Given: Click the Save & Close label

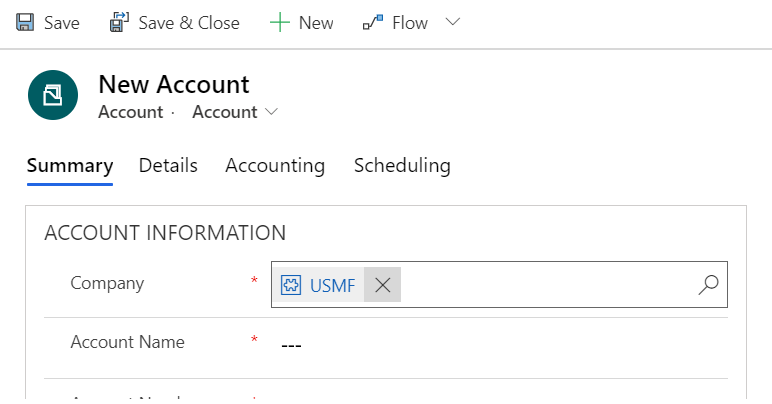Looking at the screenshot, I should (x=189, y=23).
